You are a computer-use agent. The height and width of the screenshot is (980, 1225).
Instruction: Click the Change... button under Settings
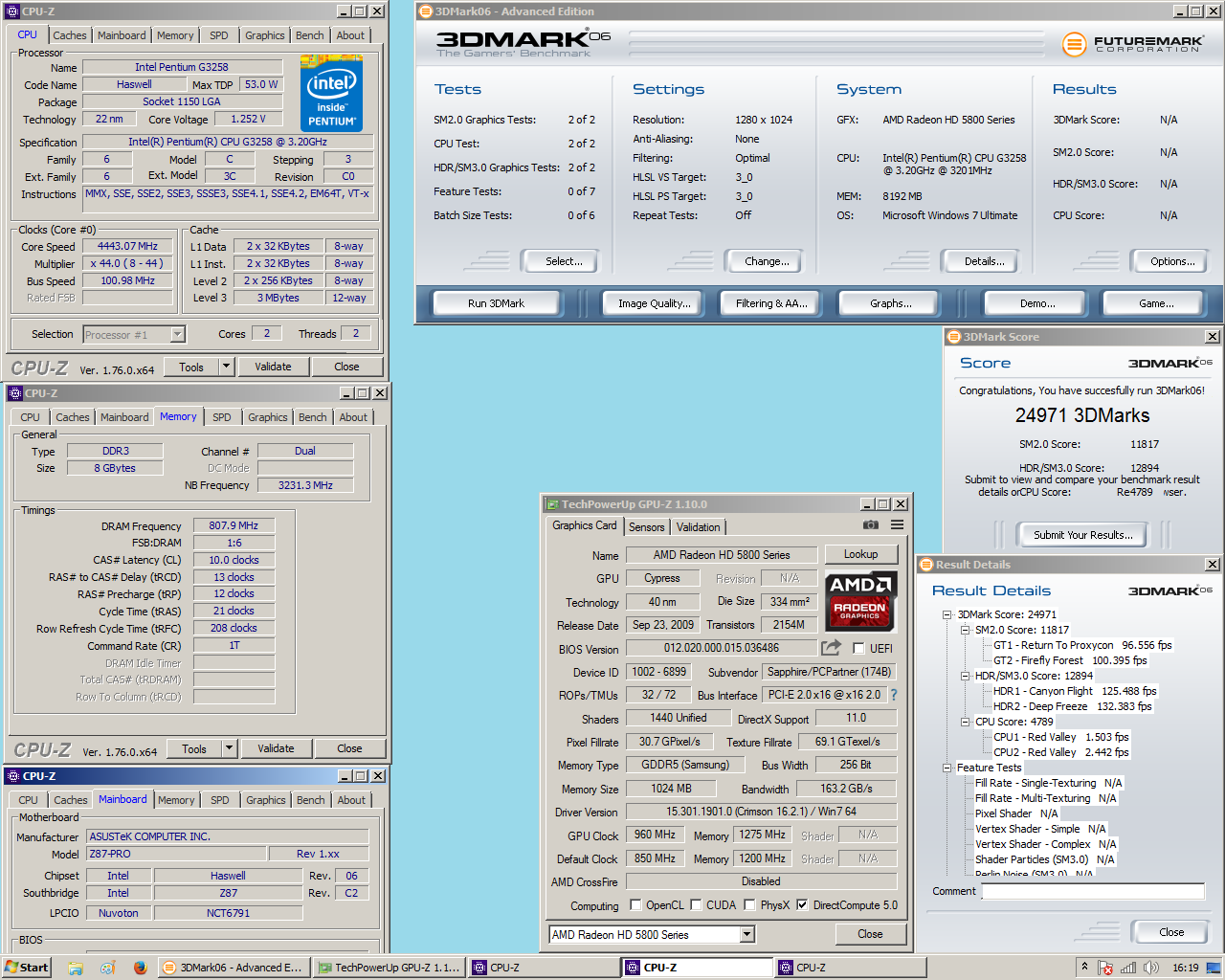tap(767, 261)
